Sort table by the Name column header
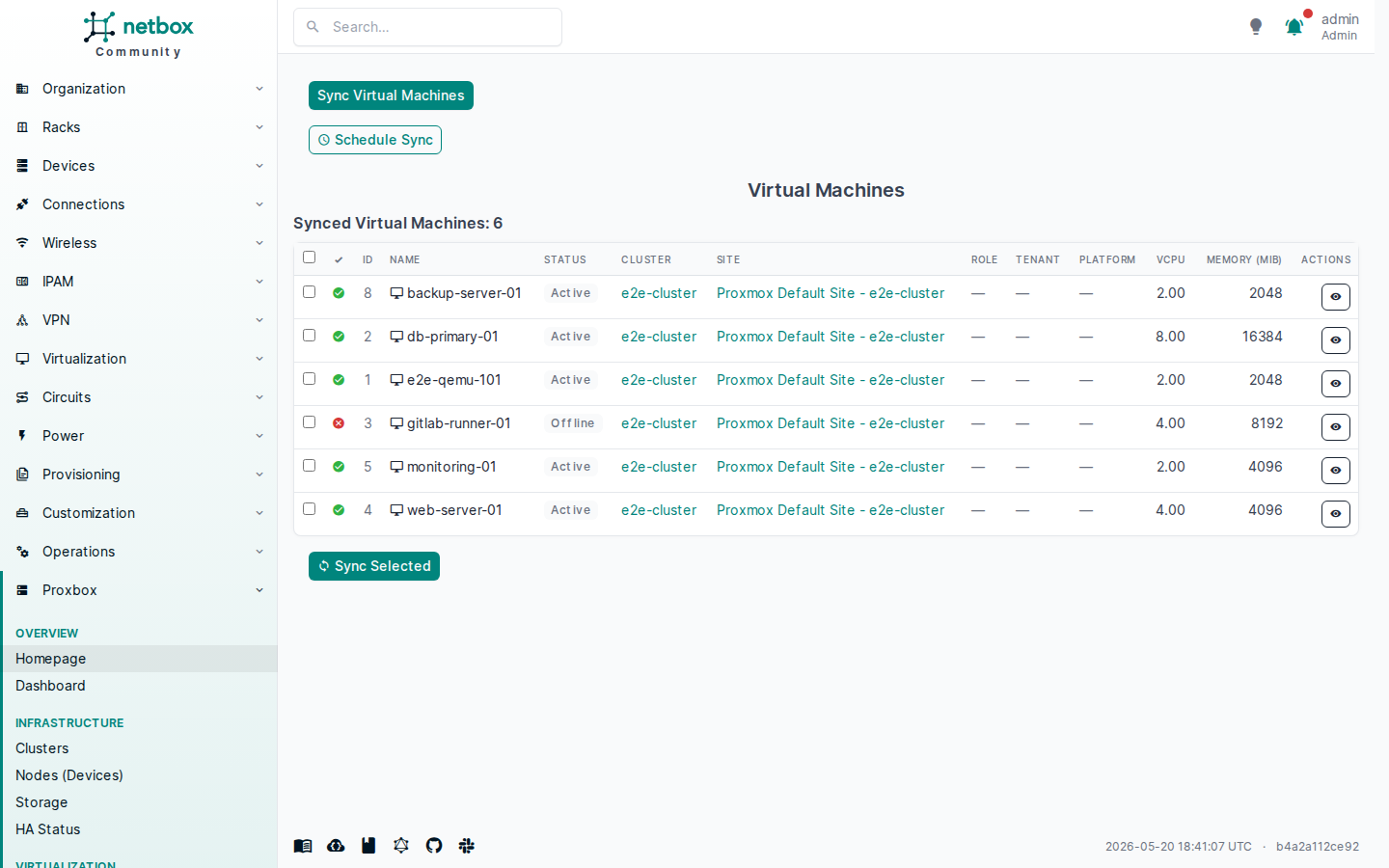 pos(405,259)
